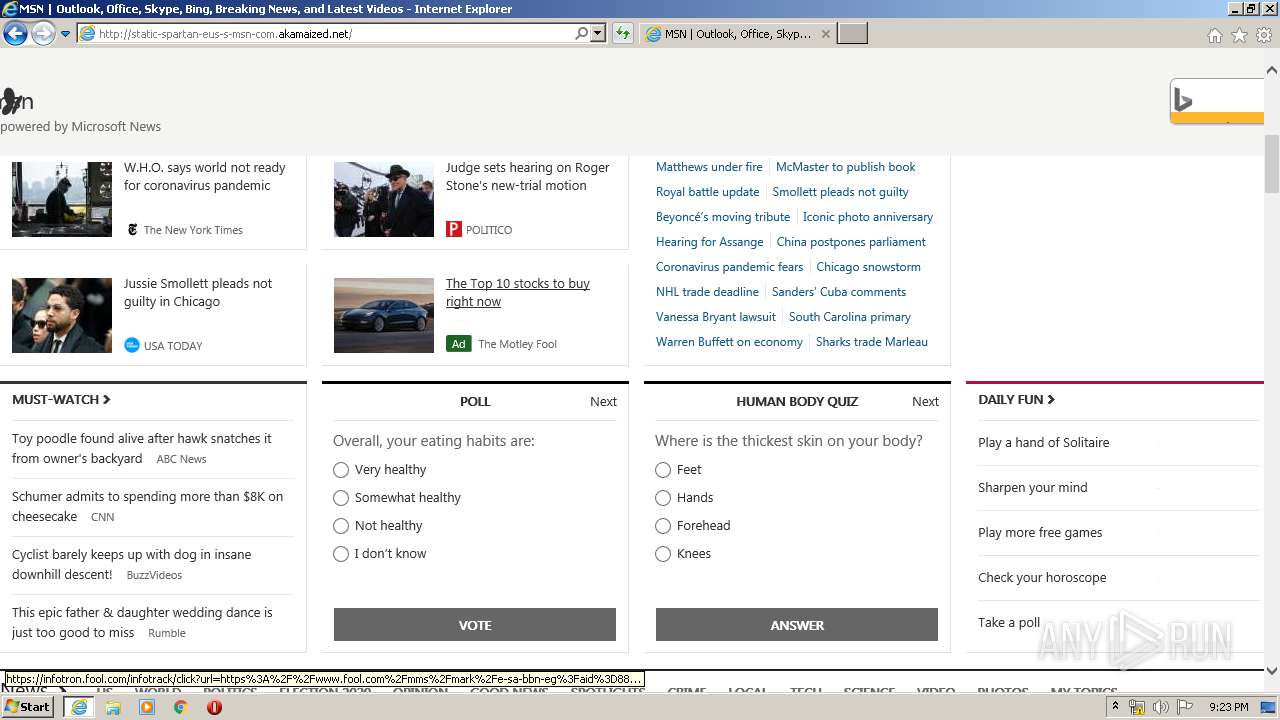Select the MSN | Outlook, Office, Skype tab
This screenshot has height=720, width=1280.
738,34
